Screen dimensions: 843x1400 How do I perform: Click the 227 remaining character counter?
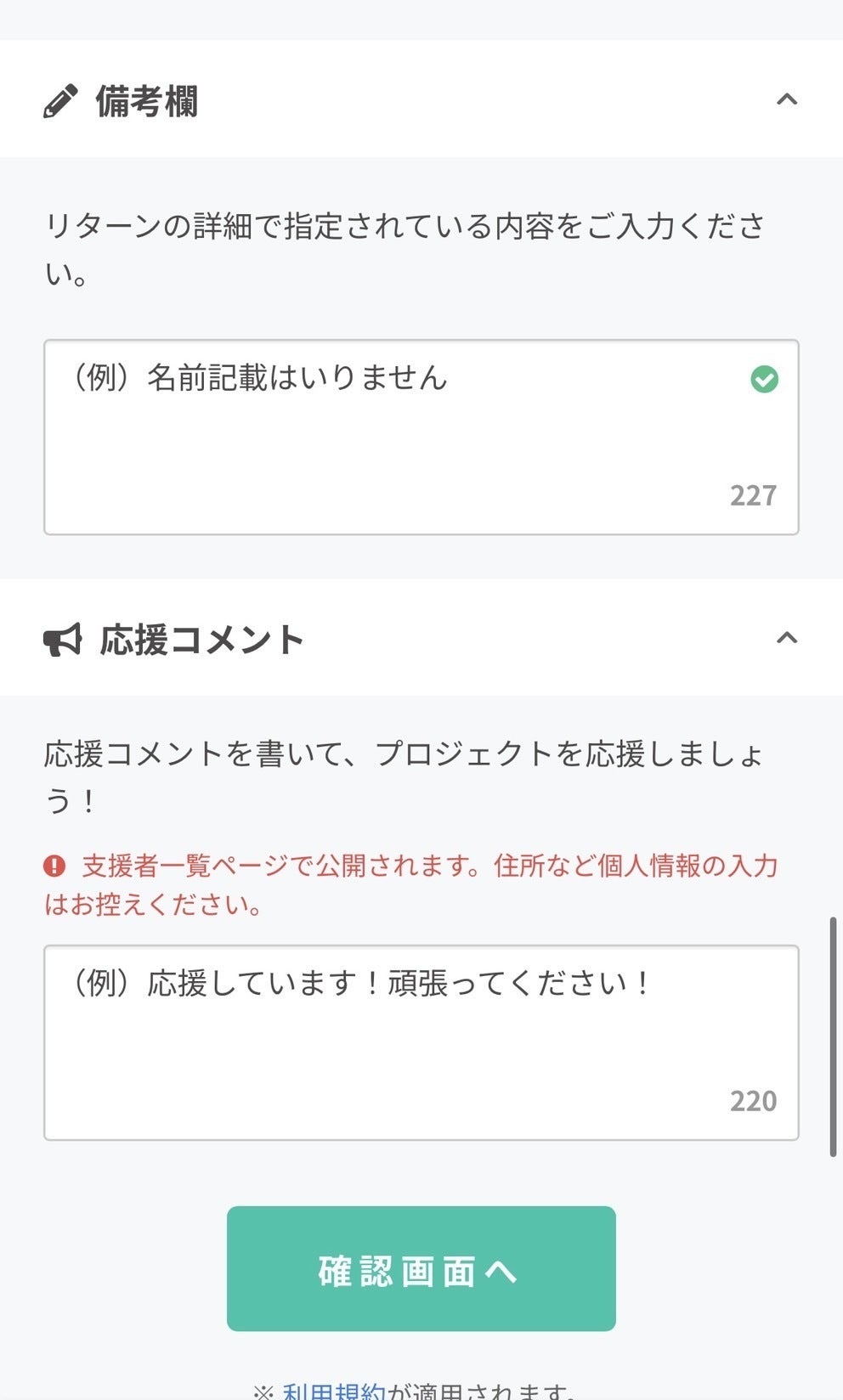(753, 495)
